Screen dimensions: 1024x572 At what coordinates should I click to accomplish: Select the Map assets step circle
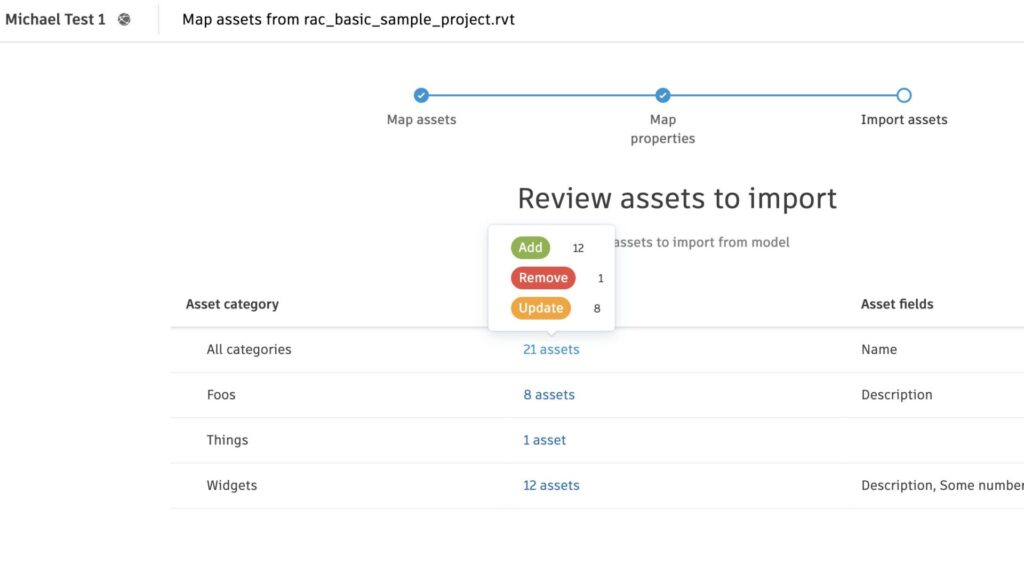[421, 95]
